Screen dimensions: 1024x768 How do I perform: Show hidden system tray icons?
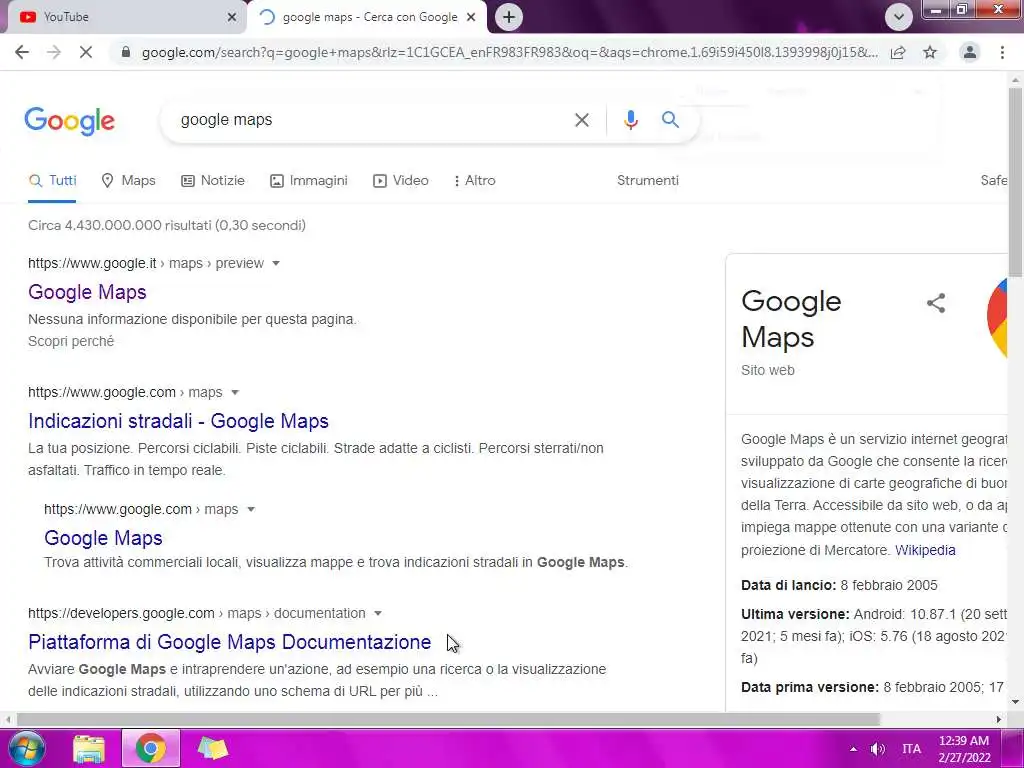[853, 749]
